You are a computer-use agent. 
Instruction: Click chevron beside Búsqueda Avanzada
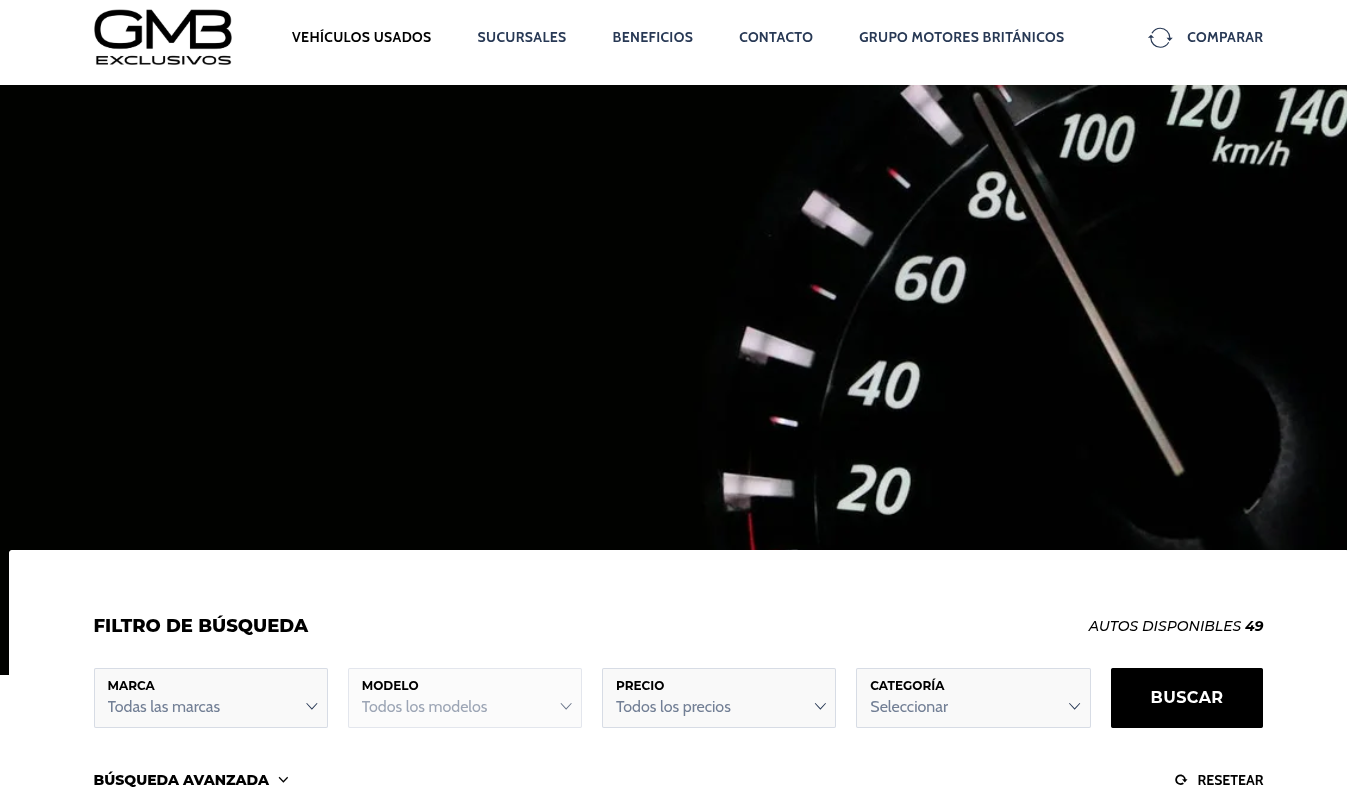pos(283,780)
